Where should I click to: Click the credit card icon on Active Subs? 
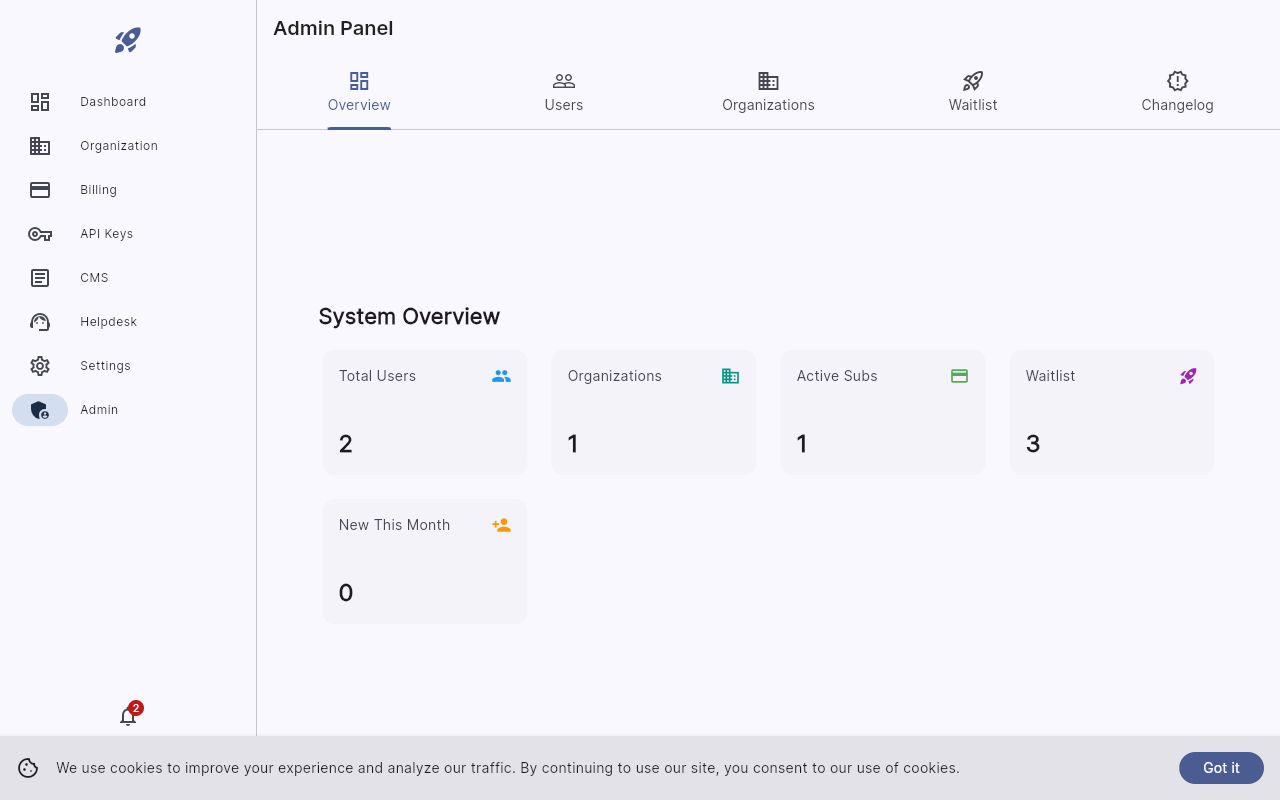coord(959,376)
